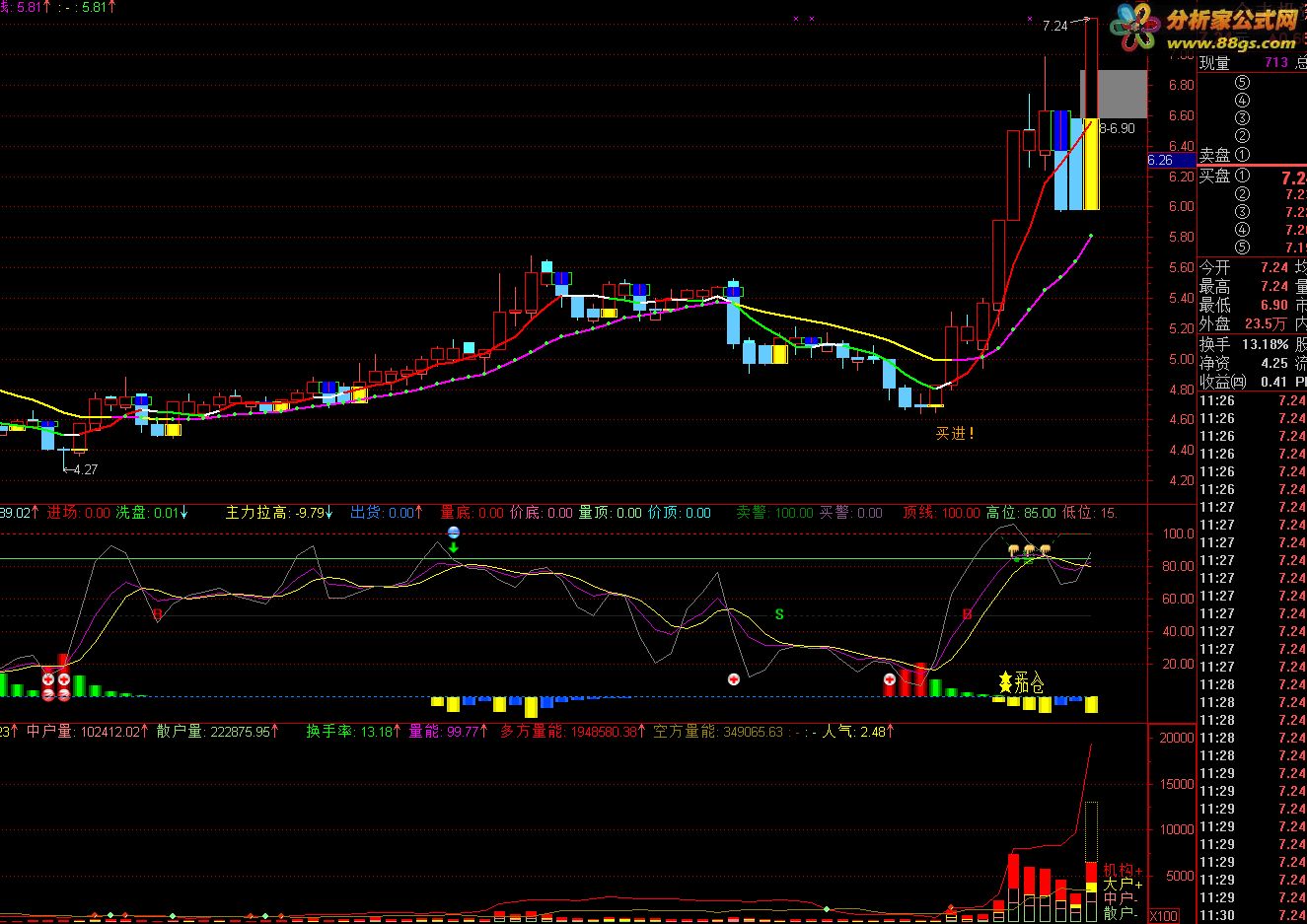Image resolution: width=1307 pixels, height=924 pixels.
Task: Click the 空方量能: 349065.63 readout
Action: tap(718, 732)
